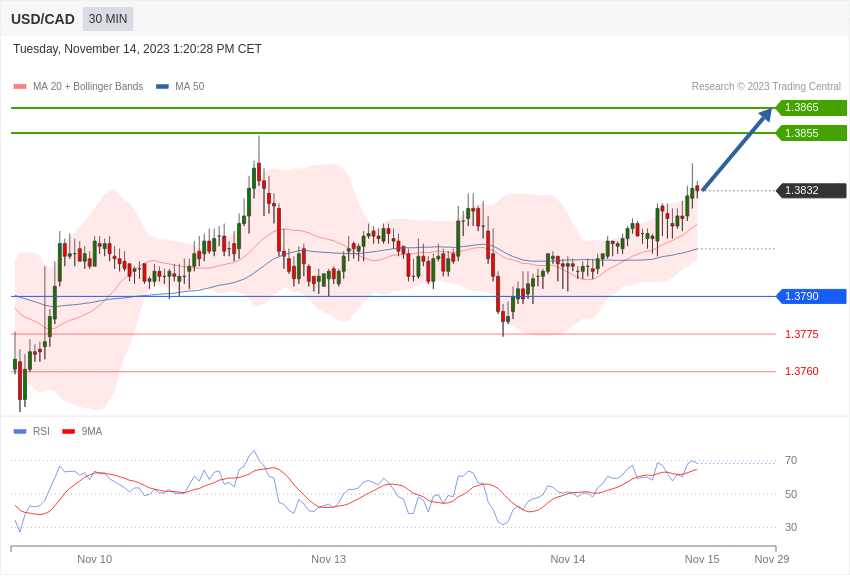Click the 30 MIN timeframe badge
Viewport: 850px width, 576px height.
pos(108,19)
